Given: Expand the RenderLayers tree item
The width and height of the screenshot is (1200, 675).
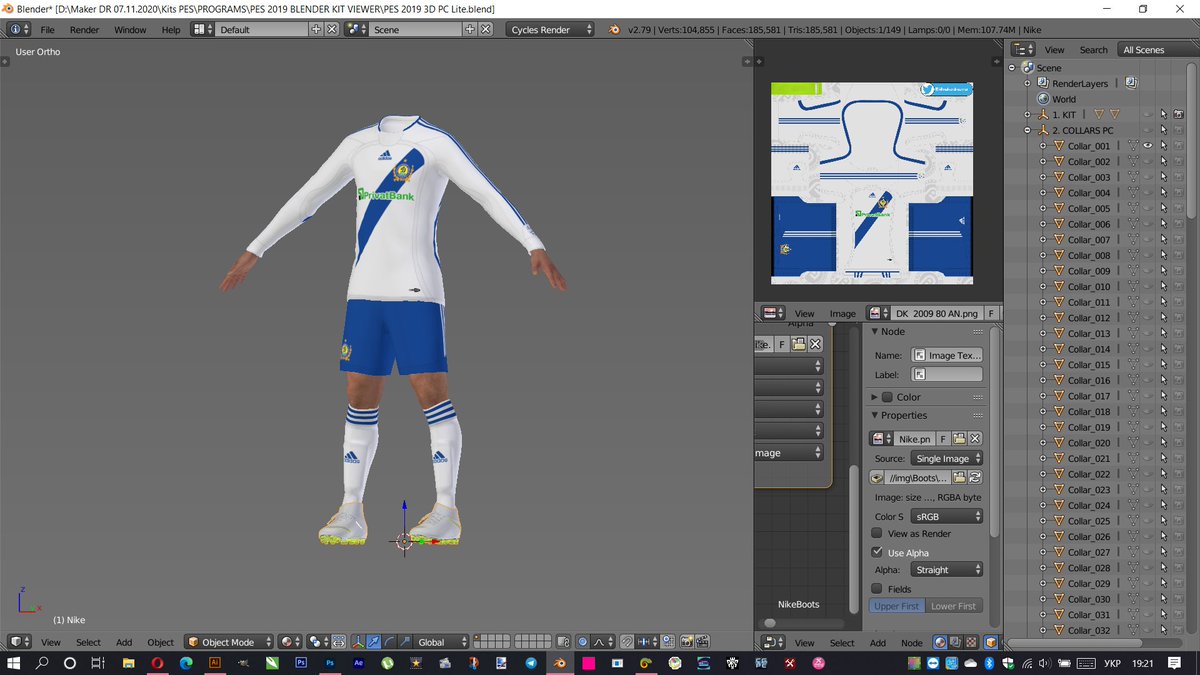Looking at the screenshot, I should (1027, 84).
